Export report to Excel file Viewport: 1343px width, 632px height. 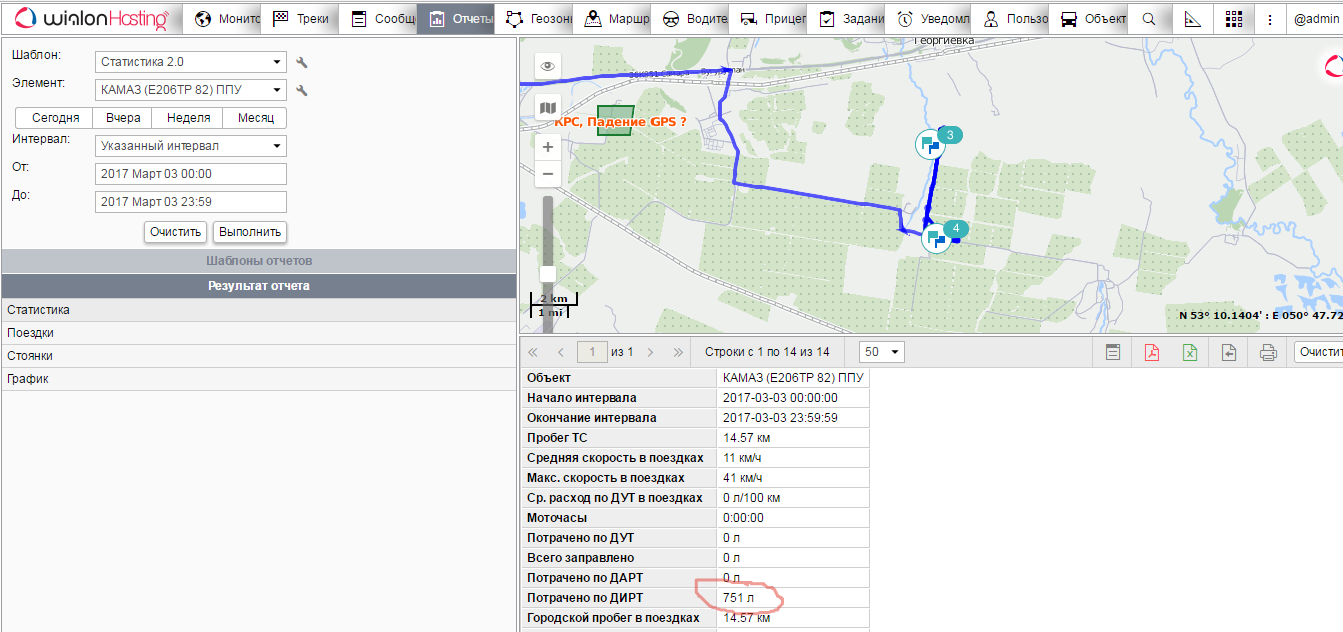(1190, 352)
